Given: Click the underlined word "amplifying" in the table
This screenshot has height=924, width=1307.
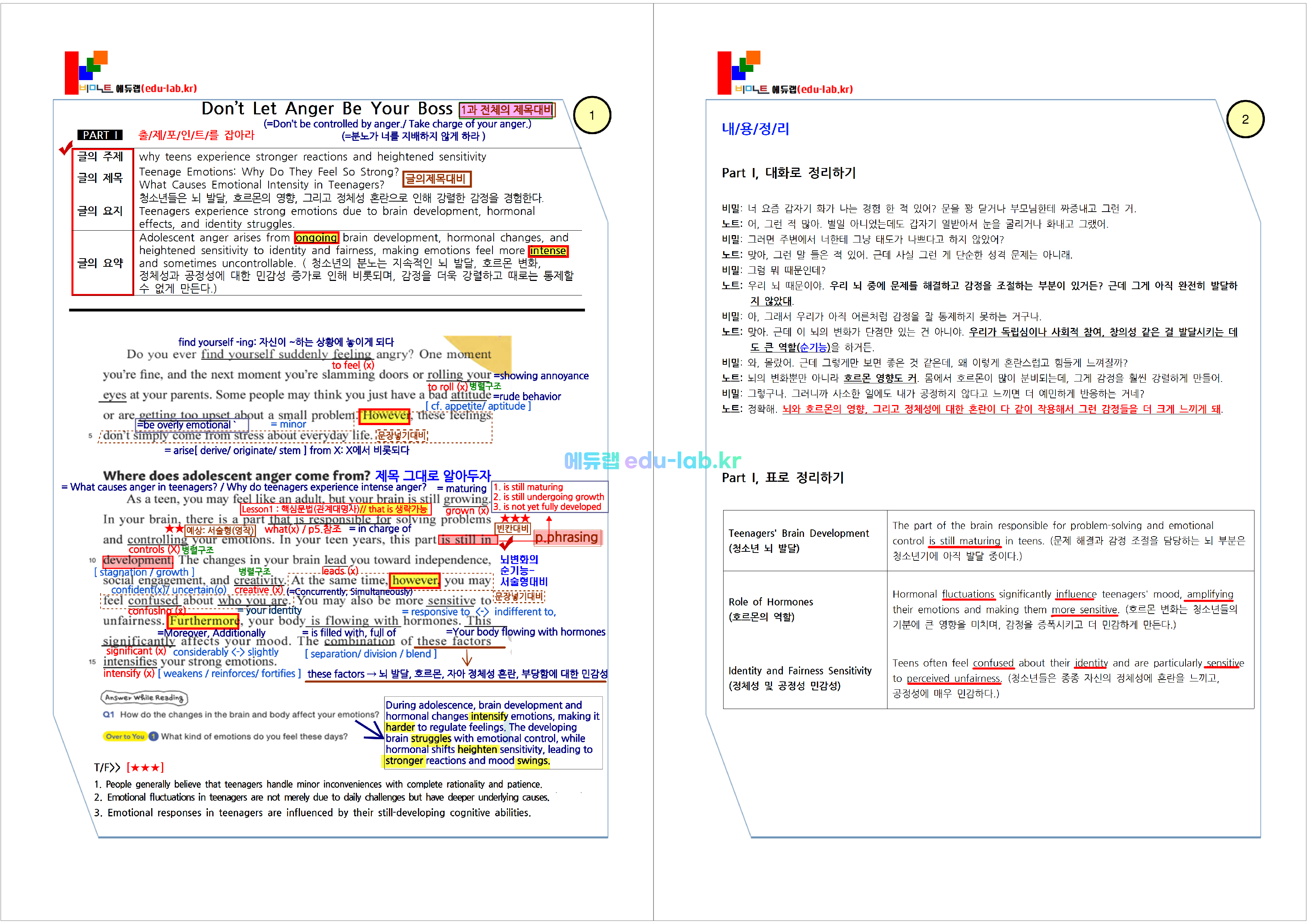Looking at the screenshot, I should coord(1210,594).
